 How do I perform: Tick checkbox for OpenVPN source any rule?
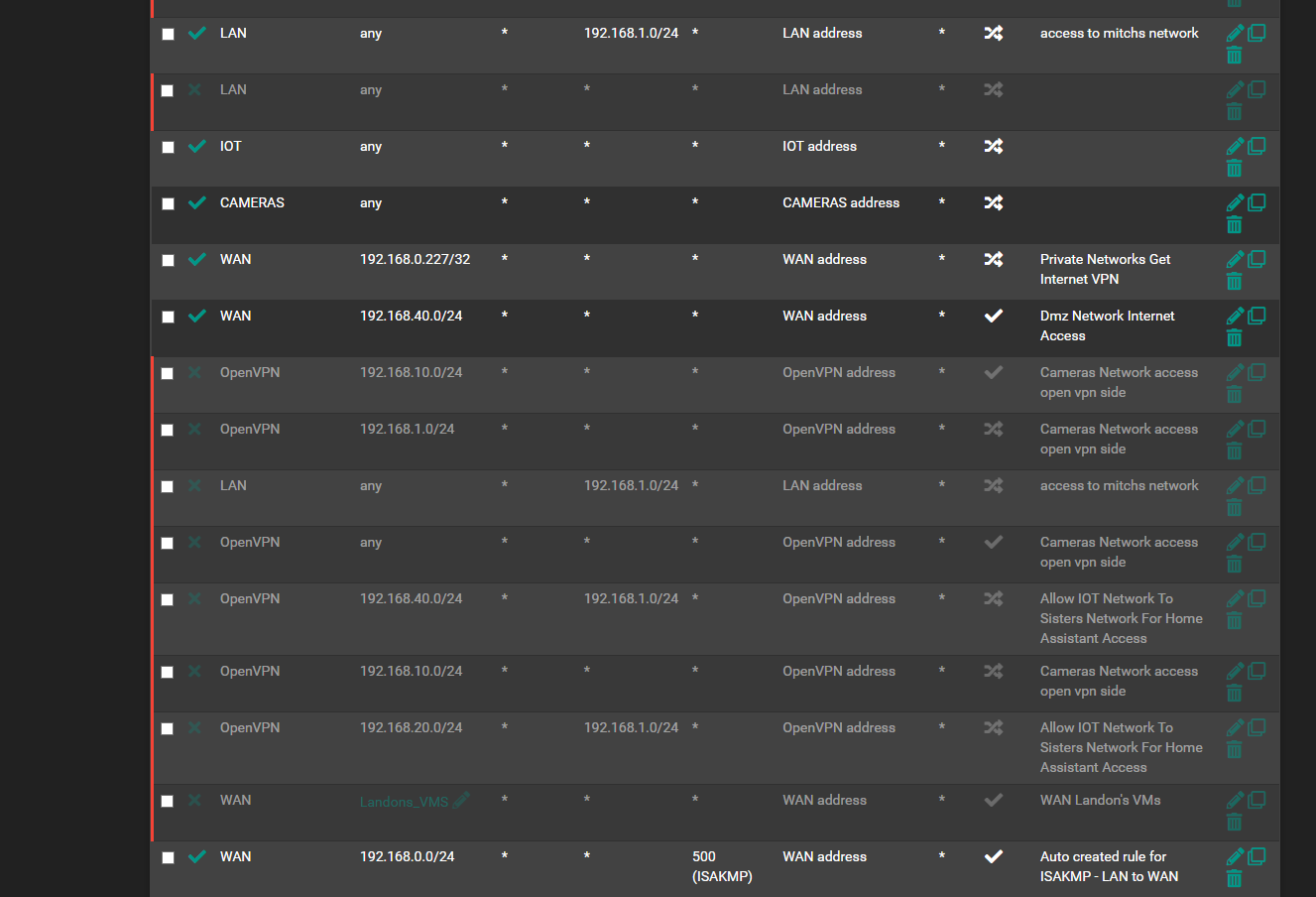point(168,543)
